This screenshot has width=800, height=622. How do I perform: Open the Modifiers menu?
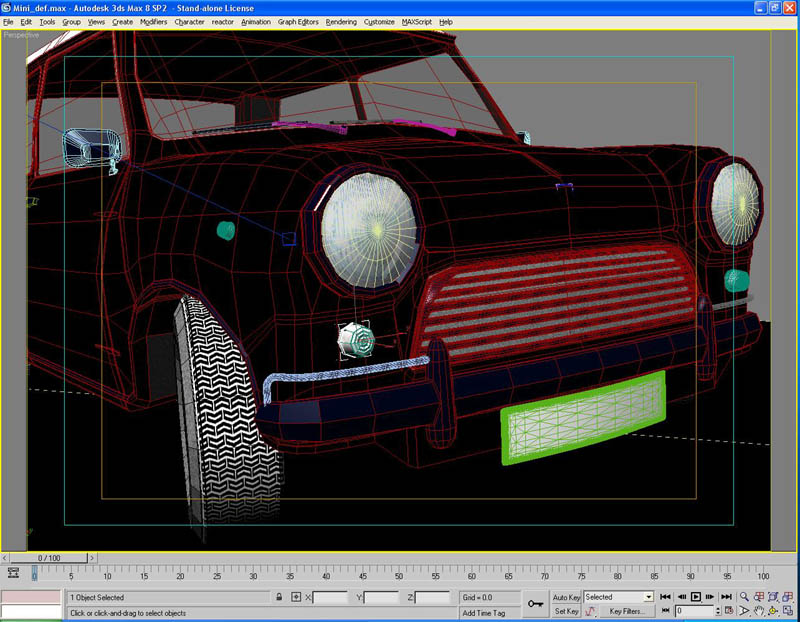point(153,21)
